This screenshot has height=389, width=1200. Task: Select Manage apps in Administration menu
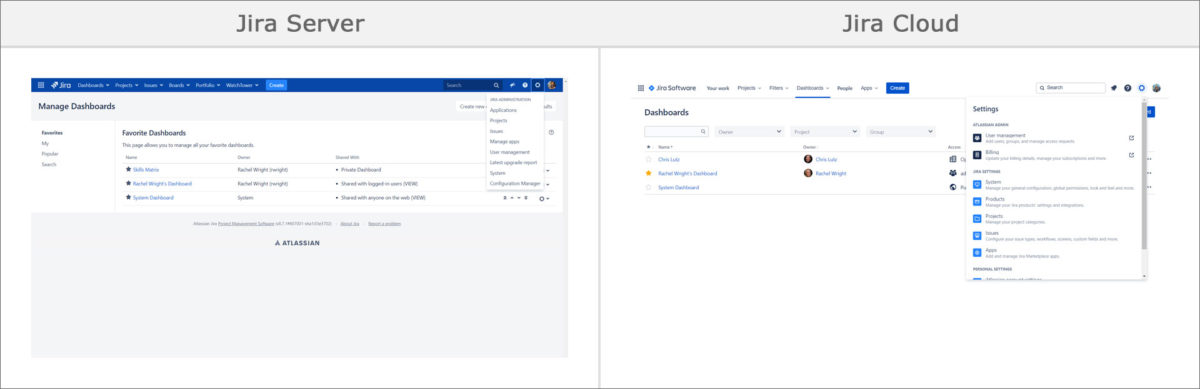coord(504,141)
